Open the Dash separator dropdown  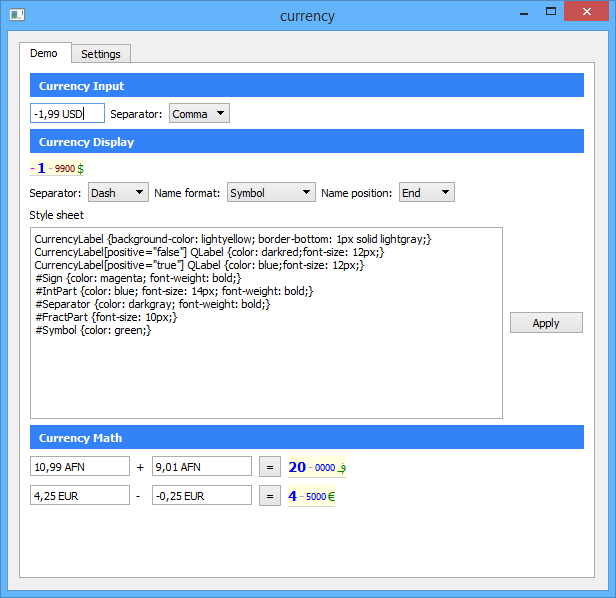coord(118,193)
